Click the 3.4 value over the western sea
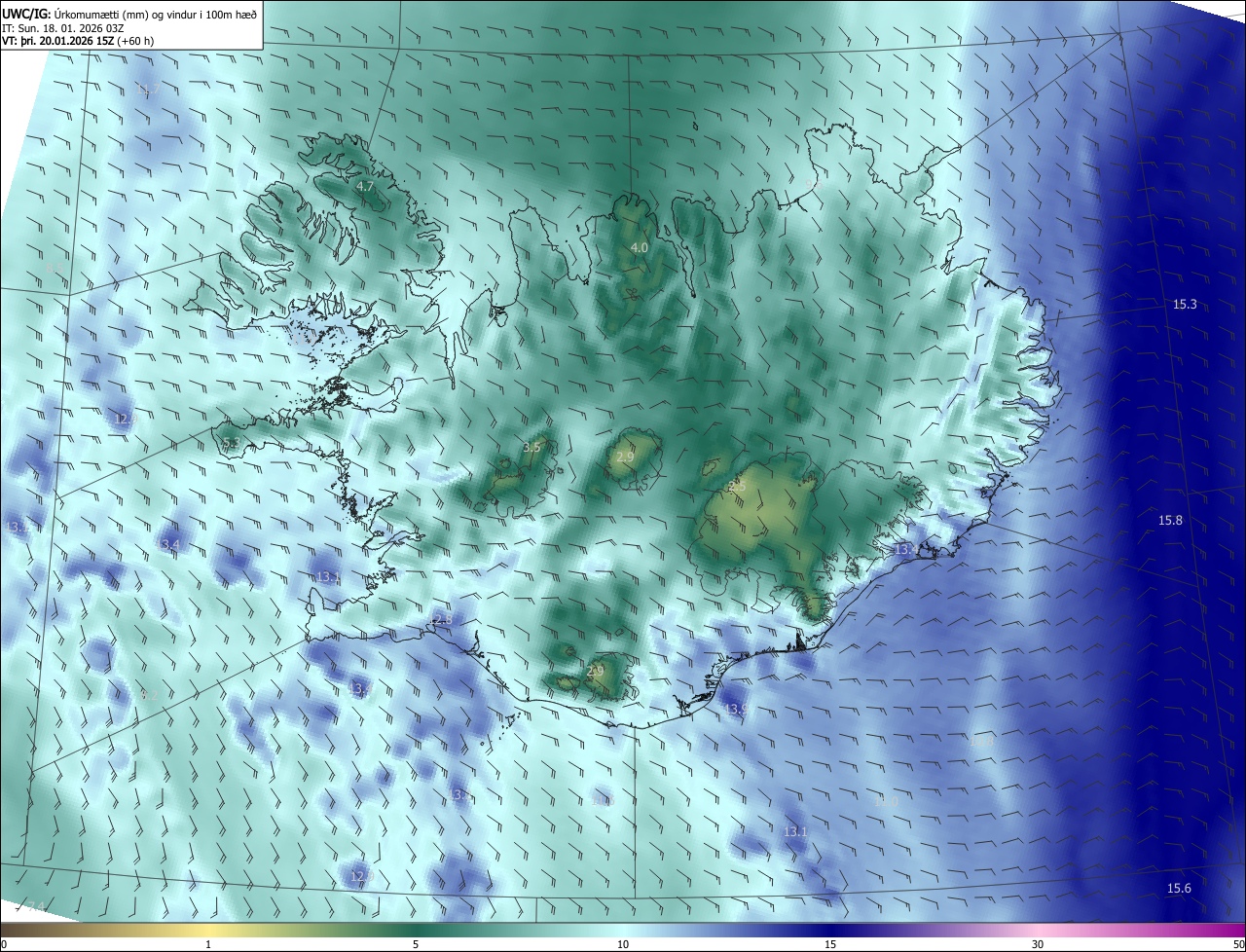Image resolution: width=1246 pixels, height=952 pixels. [171, 543]
